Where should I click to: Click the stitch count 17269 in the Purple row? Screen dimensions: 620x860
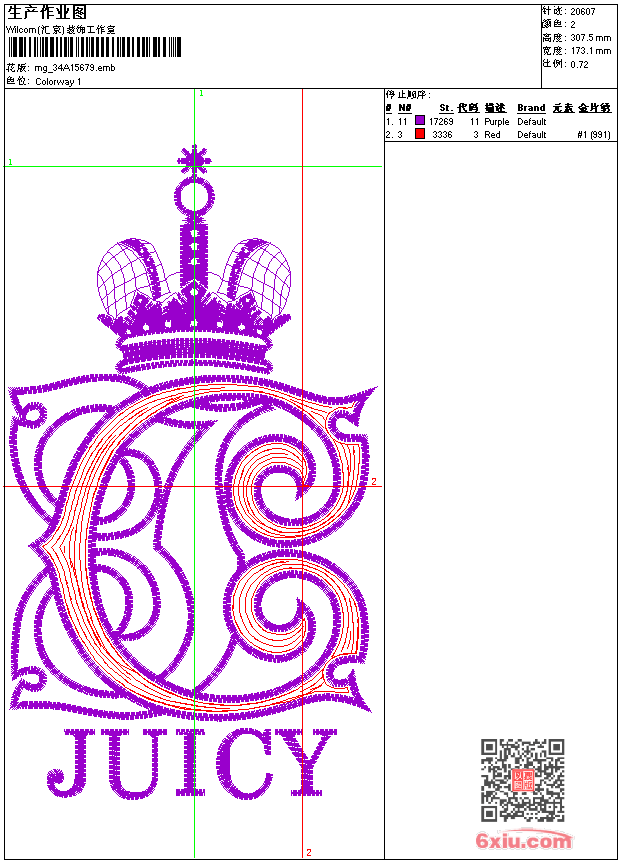441,122
